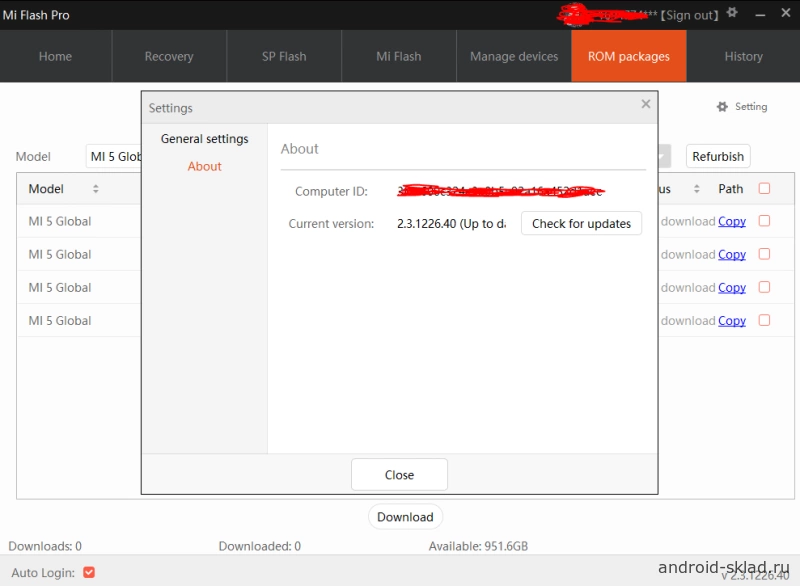Copy the path of the second ROM
This screenshot has width=800, height=586.
[x=732, y=254]
